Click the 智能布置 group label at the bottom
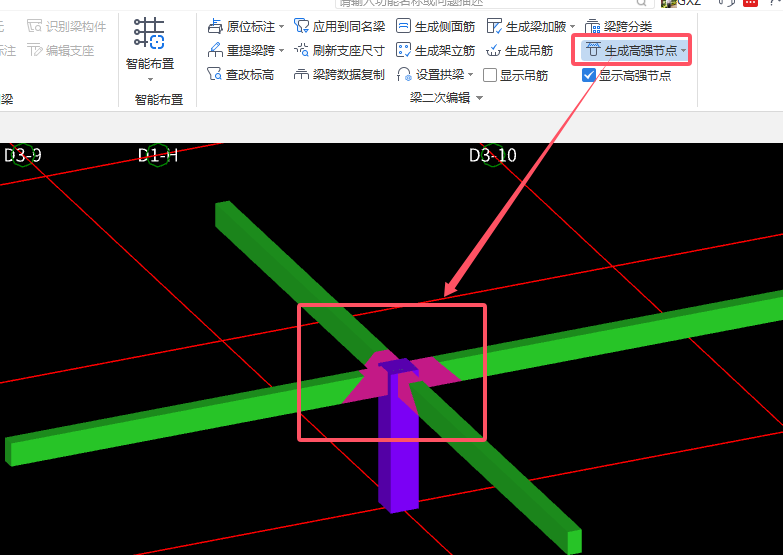 (x=159, y=99)
